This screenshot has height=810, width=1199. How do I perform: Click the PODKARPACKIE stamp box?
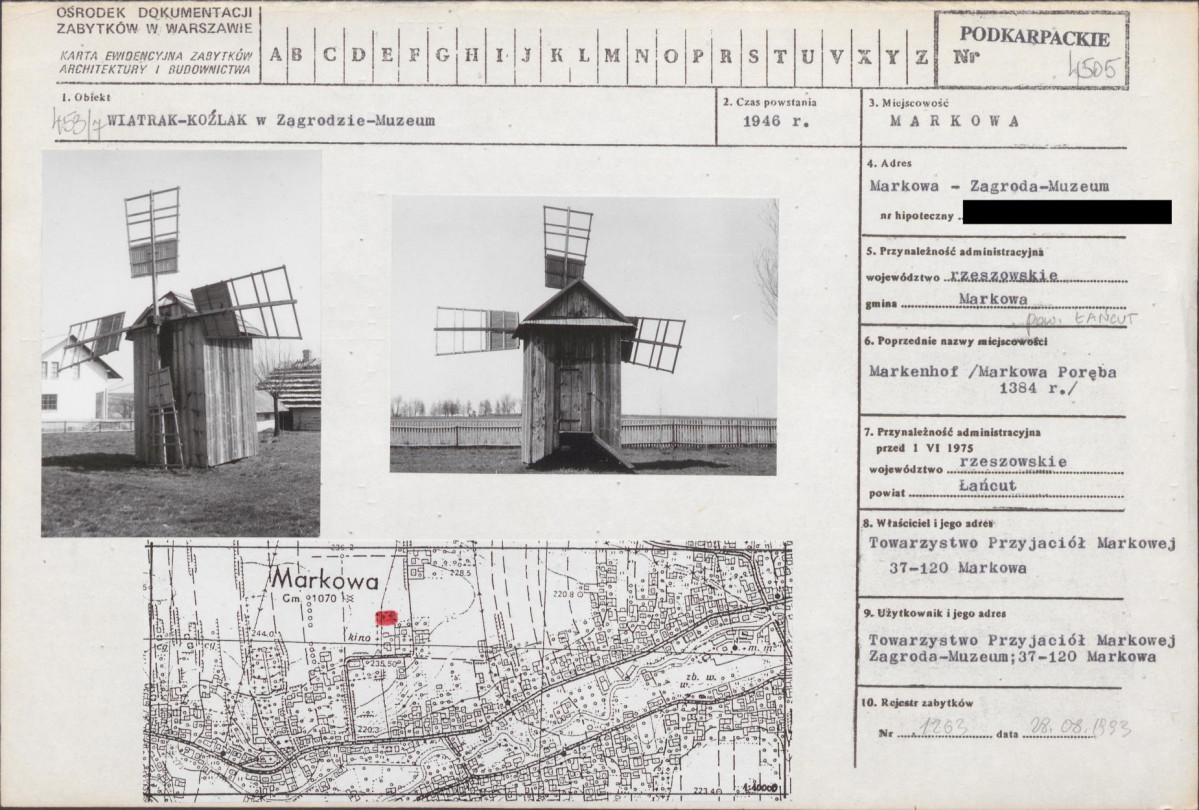point(1032,50)
